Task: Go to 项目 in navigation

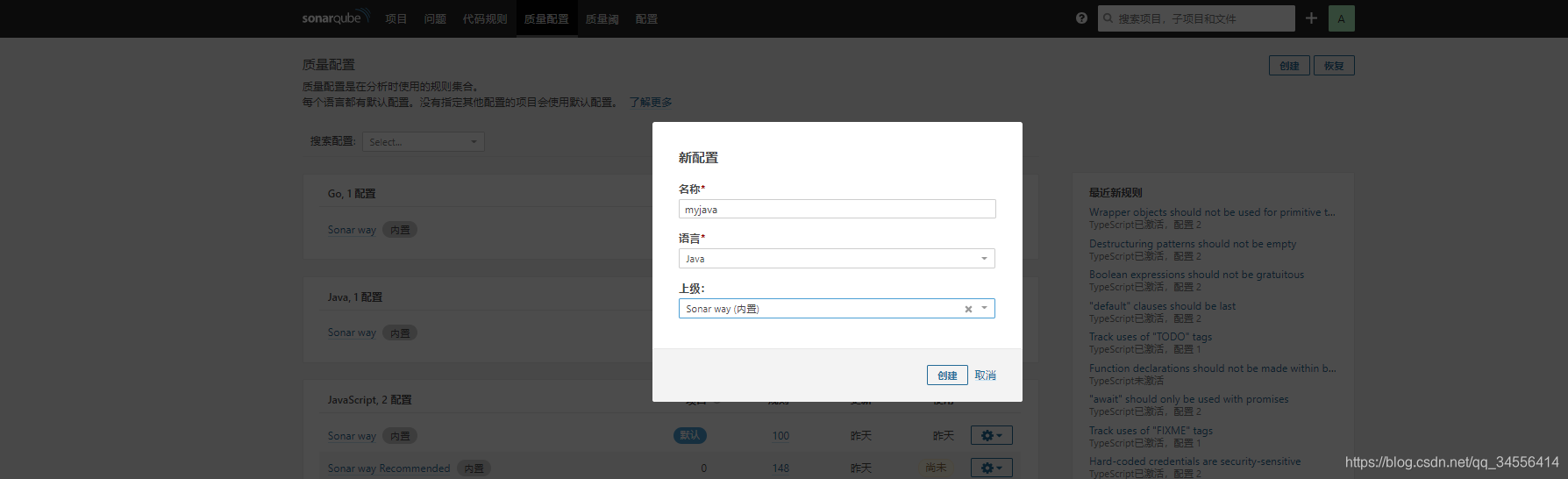Action: [x=396, y=18]
